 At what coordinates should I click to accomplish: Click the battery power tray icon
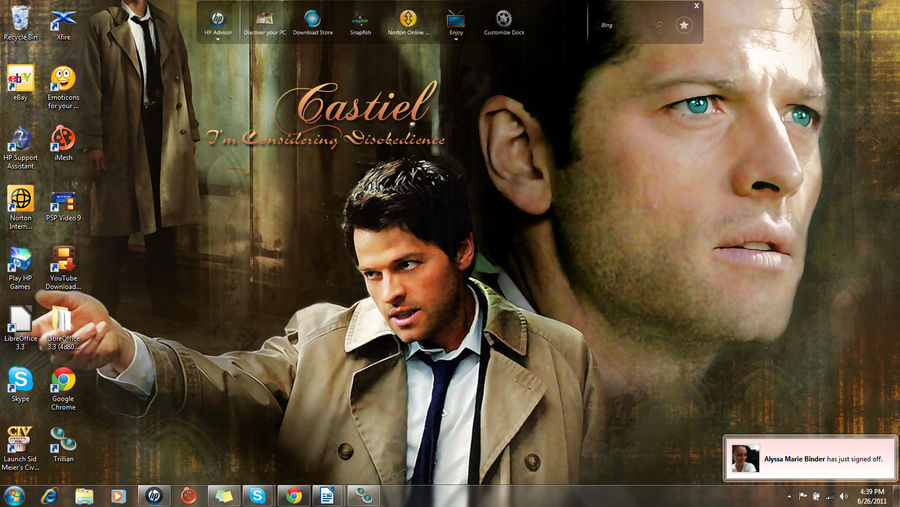[816, 496]
